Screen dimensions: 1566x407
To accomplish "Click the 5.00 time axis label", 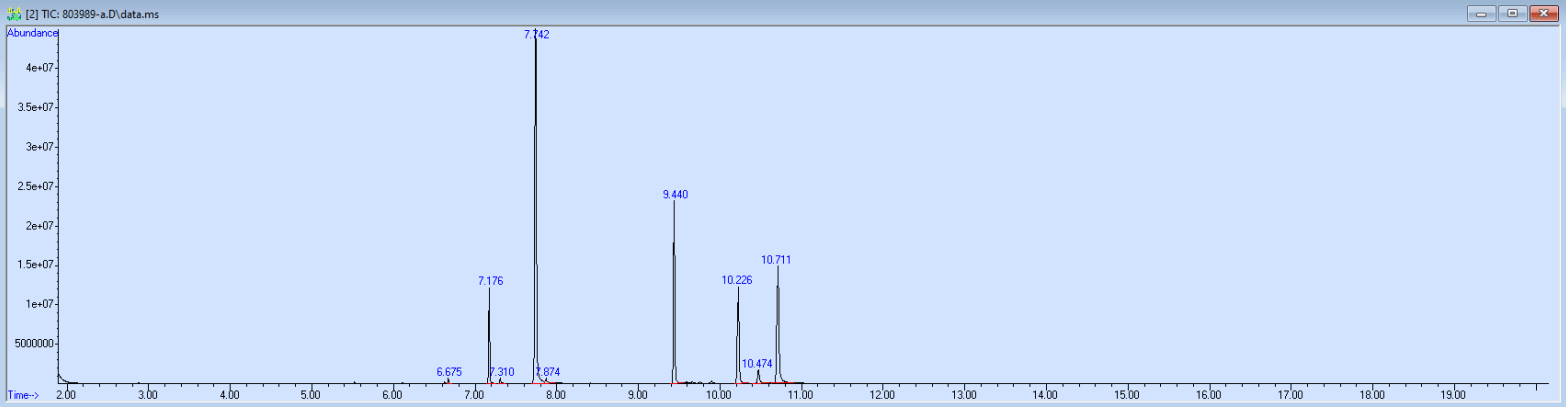I will click(311, 396).
